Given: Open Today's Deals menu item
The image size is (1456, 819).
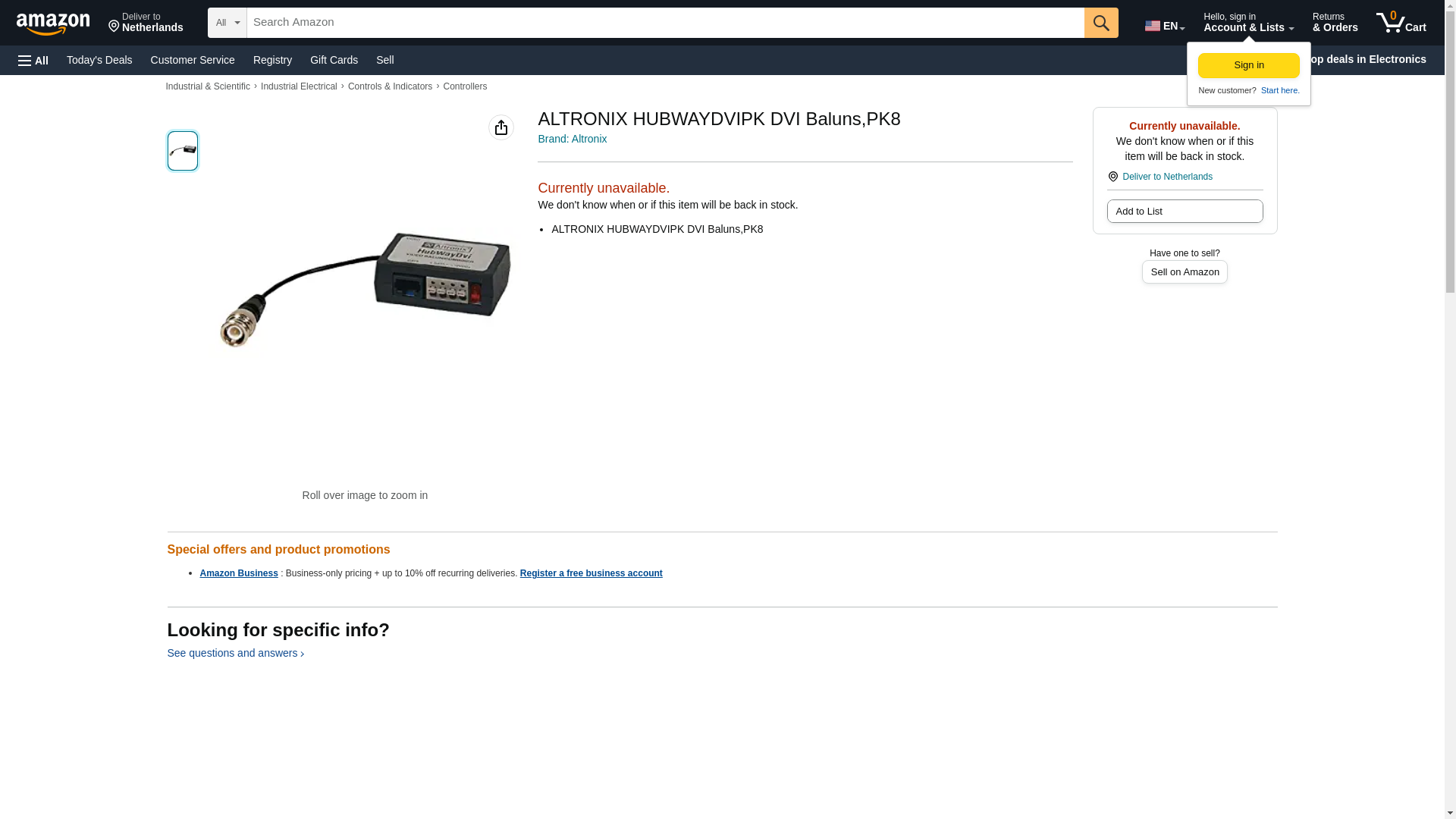Looking at the screenshot, I should click(99, 60).
